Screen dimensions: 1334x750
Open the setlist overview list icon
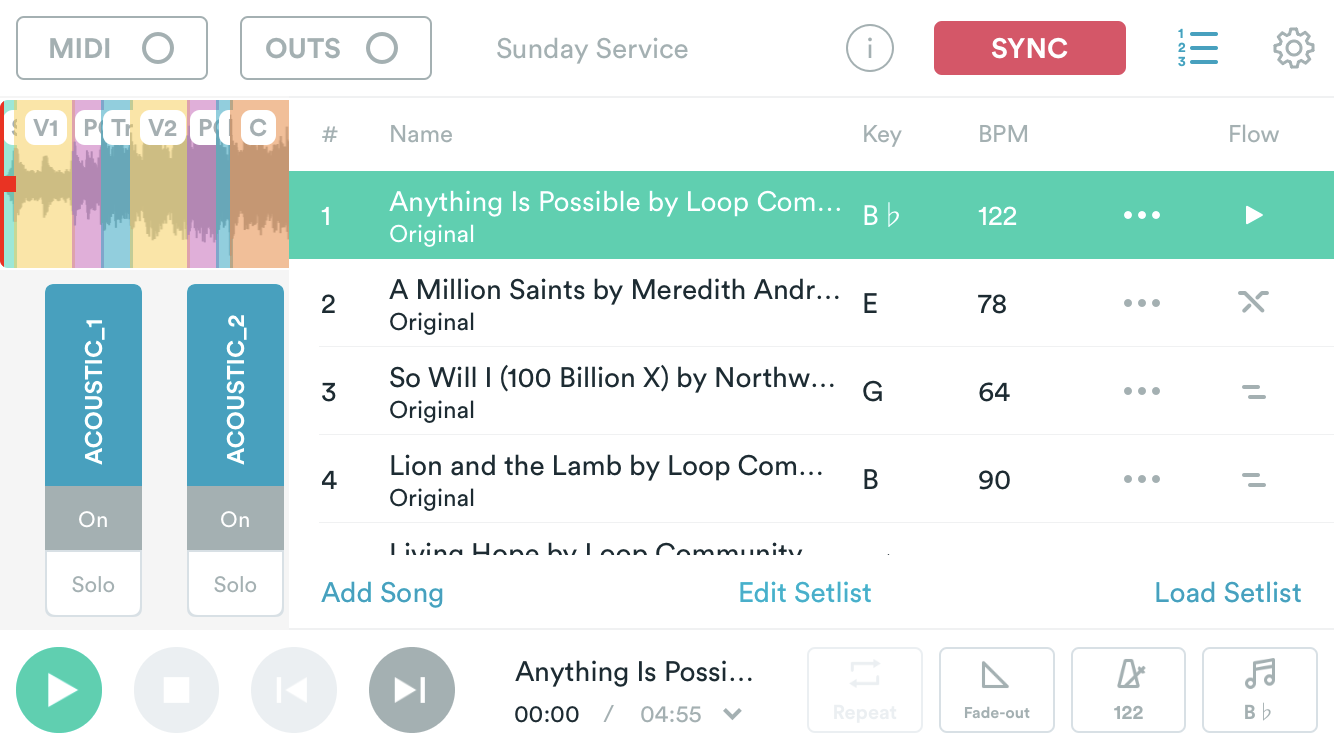1199,47
